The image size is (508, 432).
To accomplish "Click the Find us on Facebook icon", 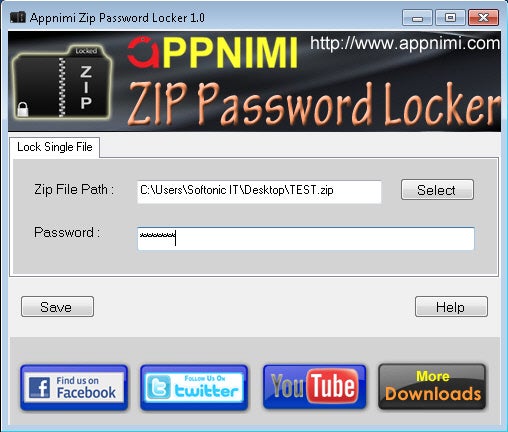I will 74,387.
